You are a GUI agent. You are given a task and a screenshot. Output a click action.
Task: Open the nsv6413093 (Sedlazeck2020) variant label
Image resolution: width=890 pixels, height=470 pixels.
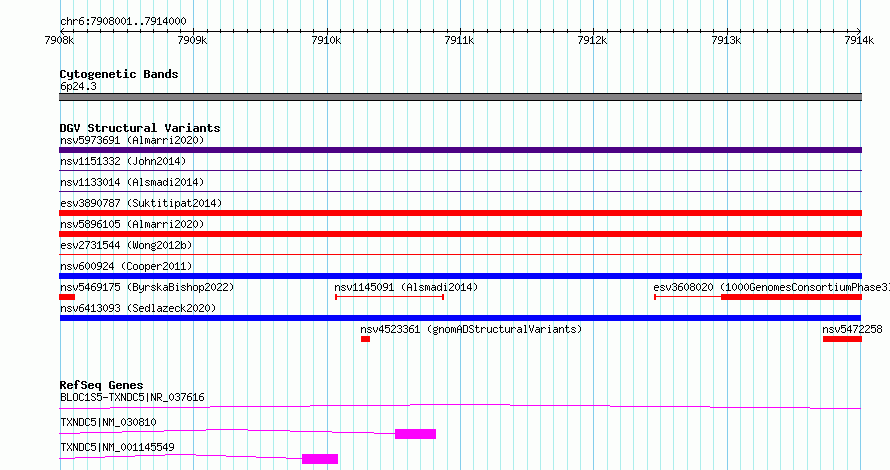click(138, 308)
